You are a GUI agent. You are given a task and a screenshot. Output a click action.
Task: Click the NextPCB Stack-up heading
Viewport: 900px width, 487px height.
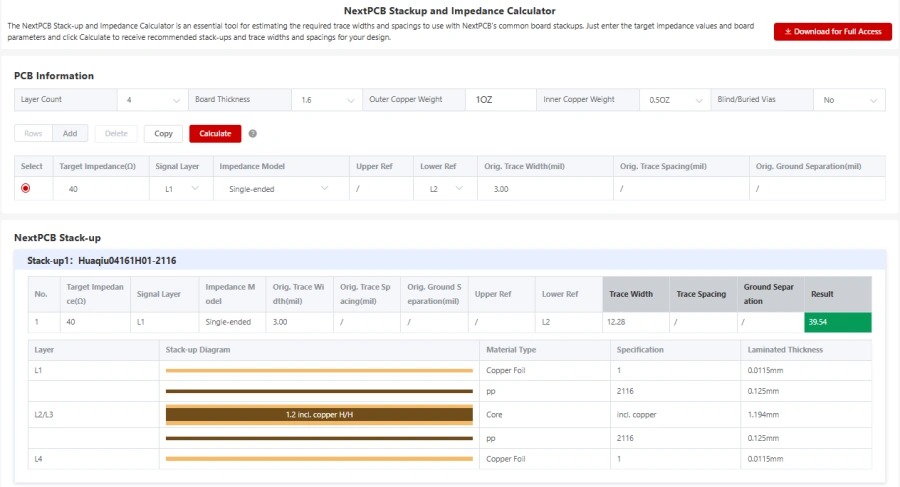tap(57, 238)
